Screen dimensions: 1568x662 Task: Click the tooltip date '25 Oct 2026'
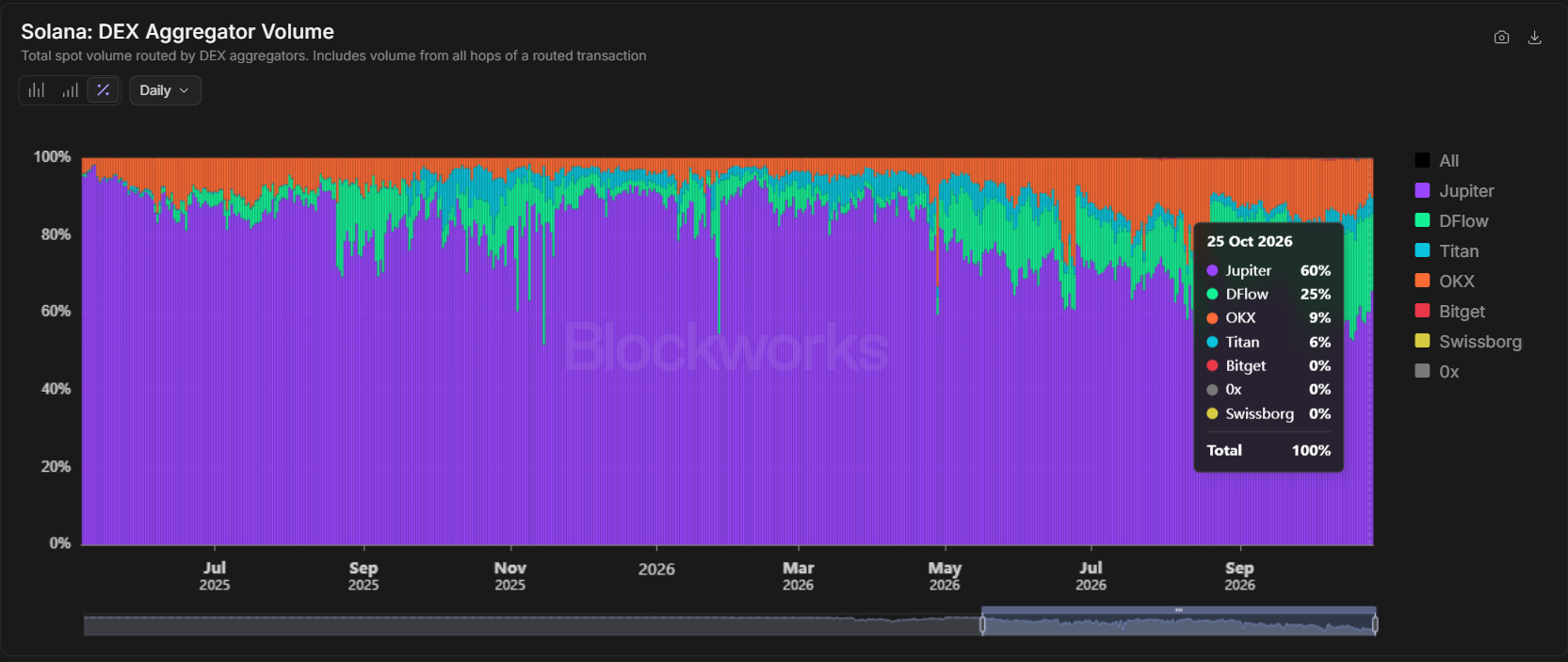pyautogui.click(x=1250, y=241)
